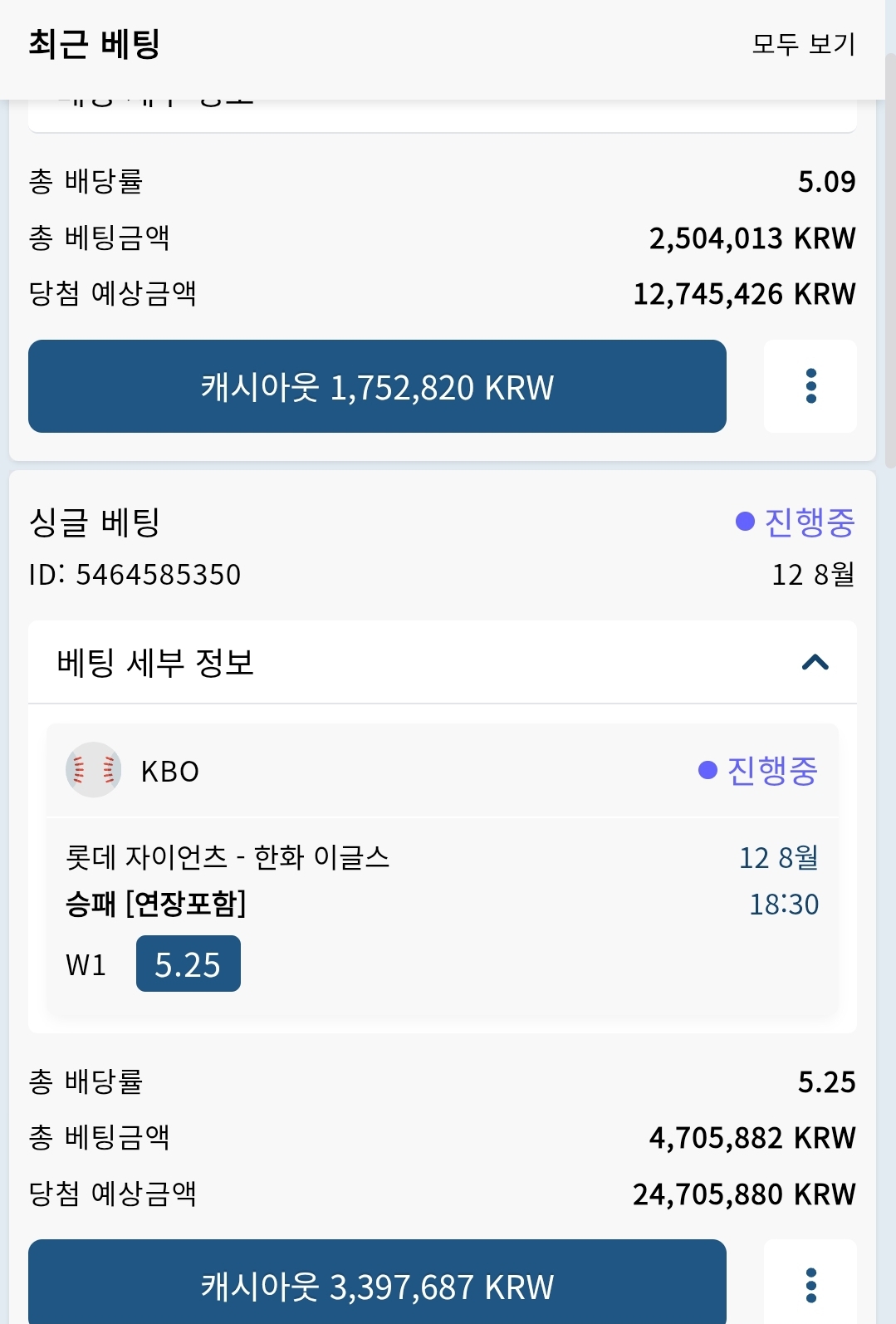The width and height of the screenshot is (896, 1324).
Task: Open the 모두 보기 link
Action: pyautogui.click(x=803, y=43)
